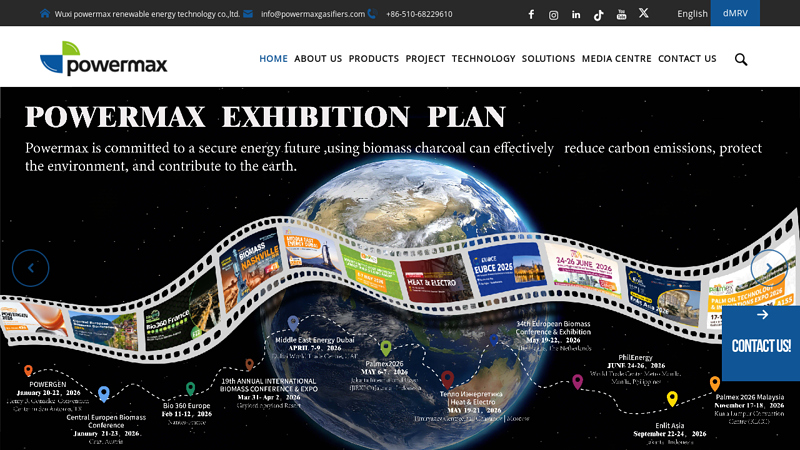Click the +86-510-68229610 phone number
This screenshot has height=450, width=800.
coord(419,14)
